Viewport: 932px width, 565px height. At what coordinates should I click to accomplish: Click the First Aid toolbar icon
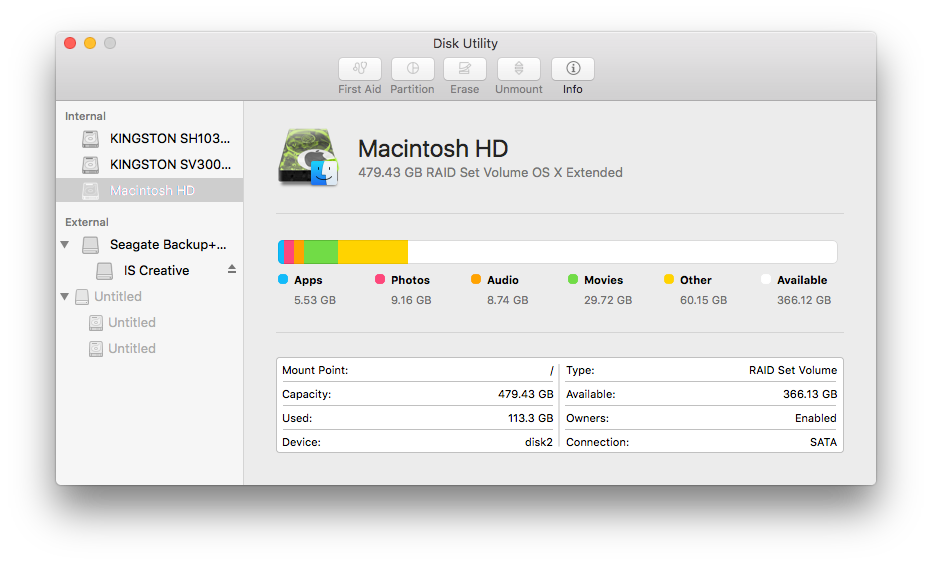[360, 69]
